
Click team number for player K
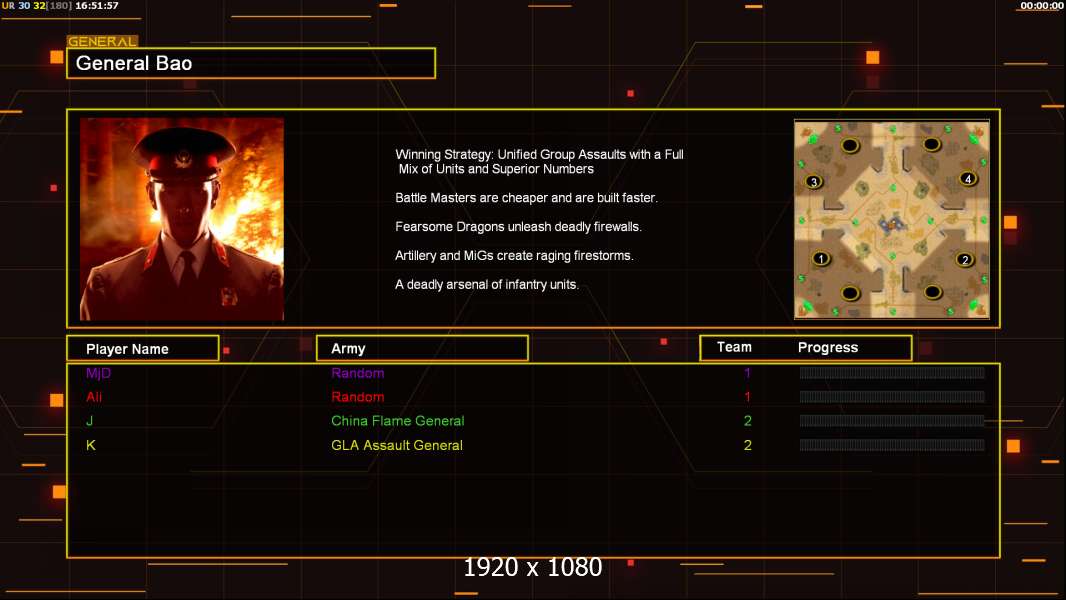pyautogui.click(x=748, y=445)
